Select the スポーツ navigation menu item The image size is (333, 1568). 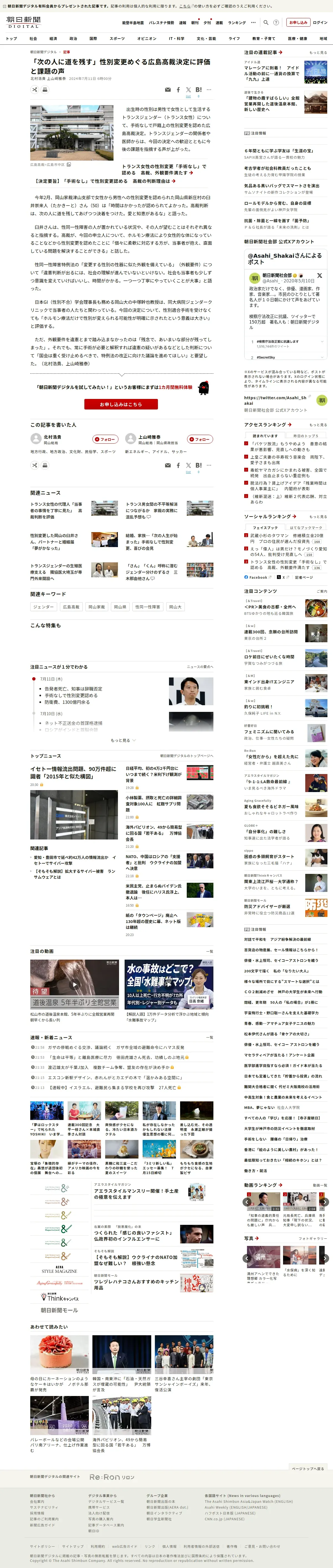click(117, 38)
